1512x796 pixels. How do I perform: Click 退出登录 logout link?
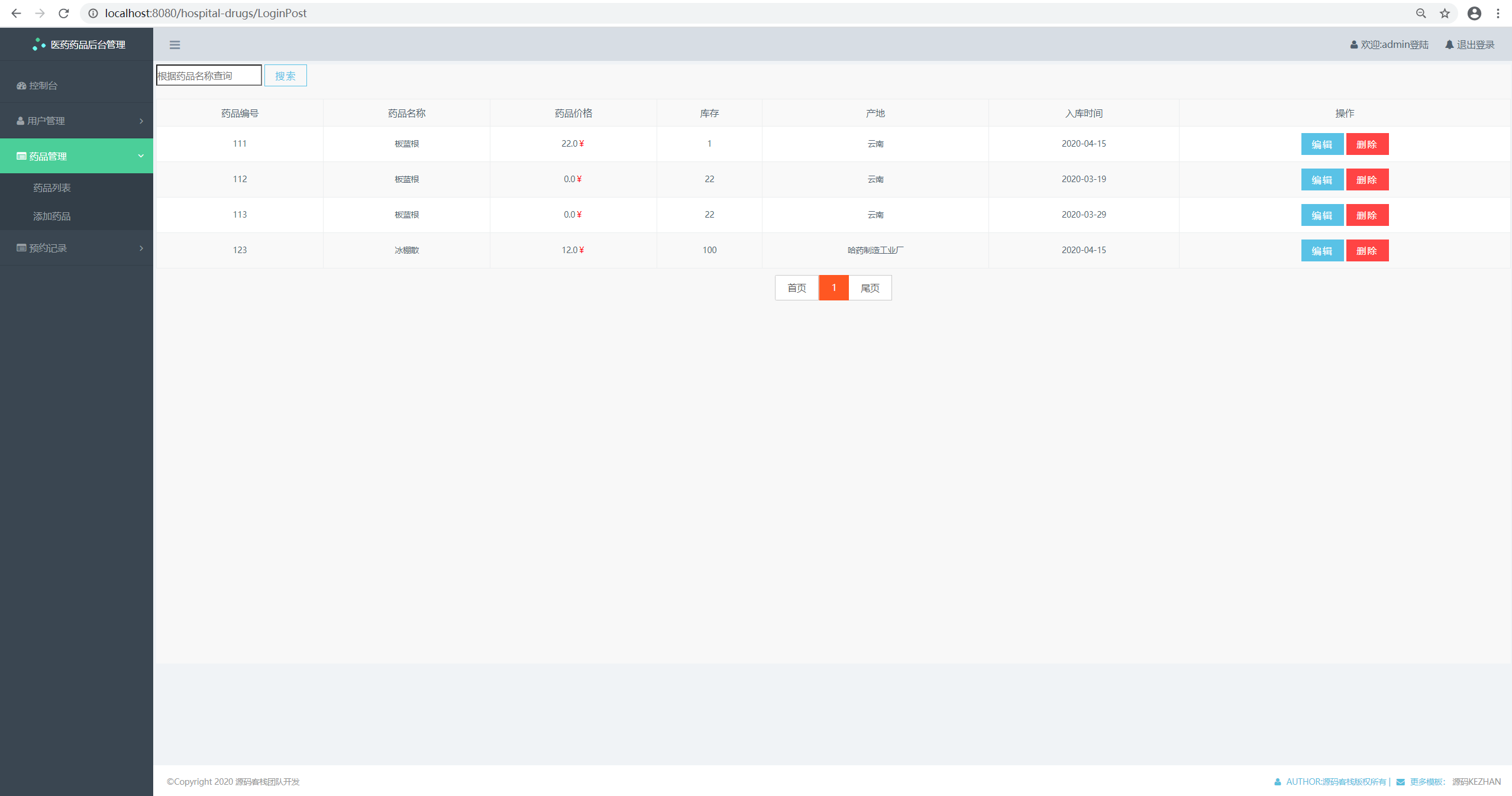(1469, 45)
